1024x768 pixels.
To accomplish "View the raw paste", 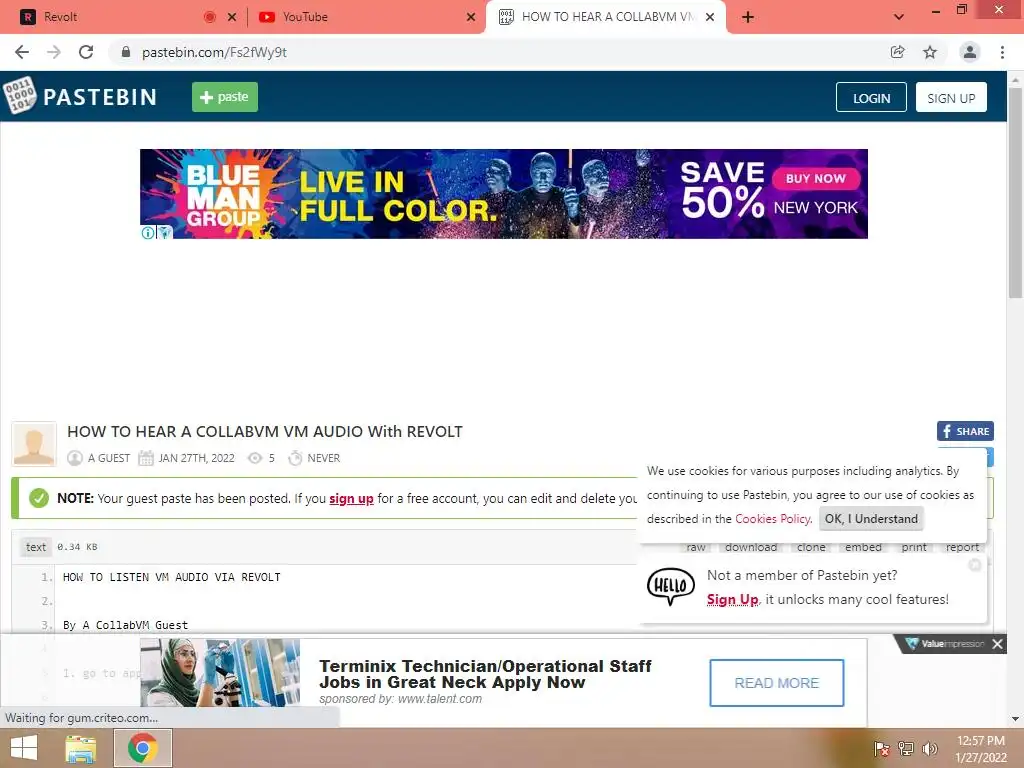I will click(x=696, y=547).
